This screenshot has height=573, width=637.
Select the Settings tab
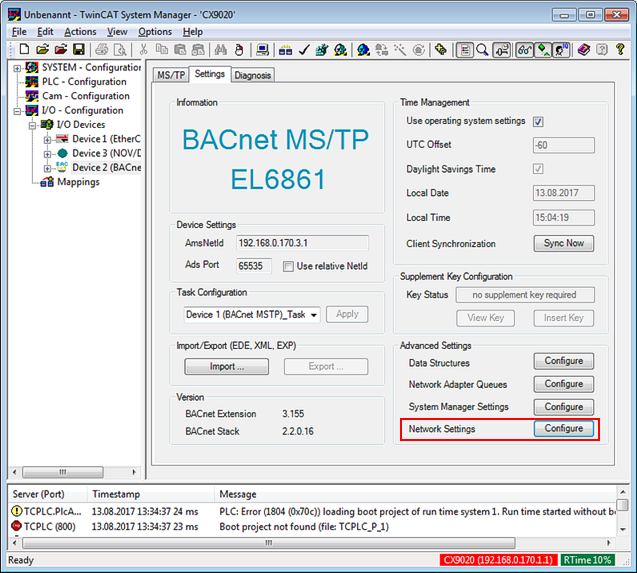click(x=210, y=74)
